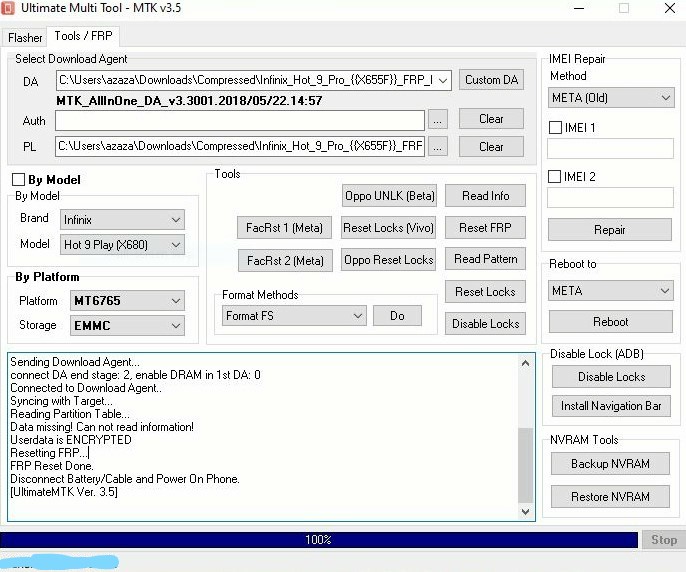Click the Auth path input field
The height and width of the screenshot is (572, 686).
point(240,120)
